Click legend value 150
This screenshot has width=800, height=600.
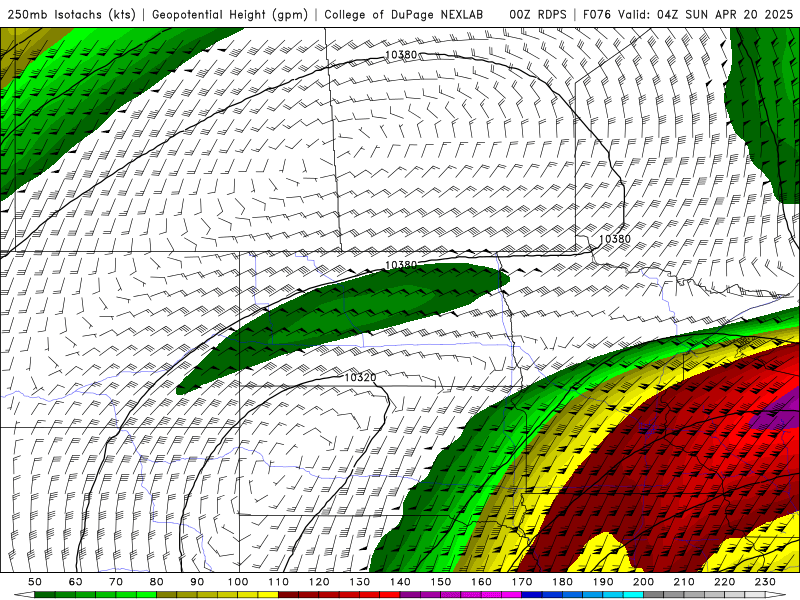(440, 582)
